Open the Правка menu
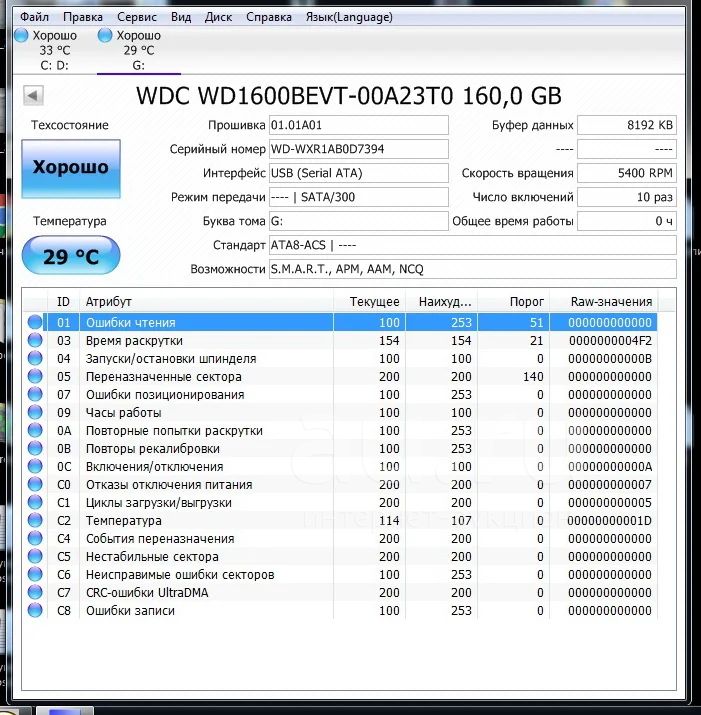This screenshot has height=715, width=701. (x=83, y=17)
